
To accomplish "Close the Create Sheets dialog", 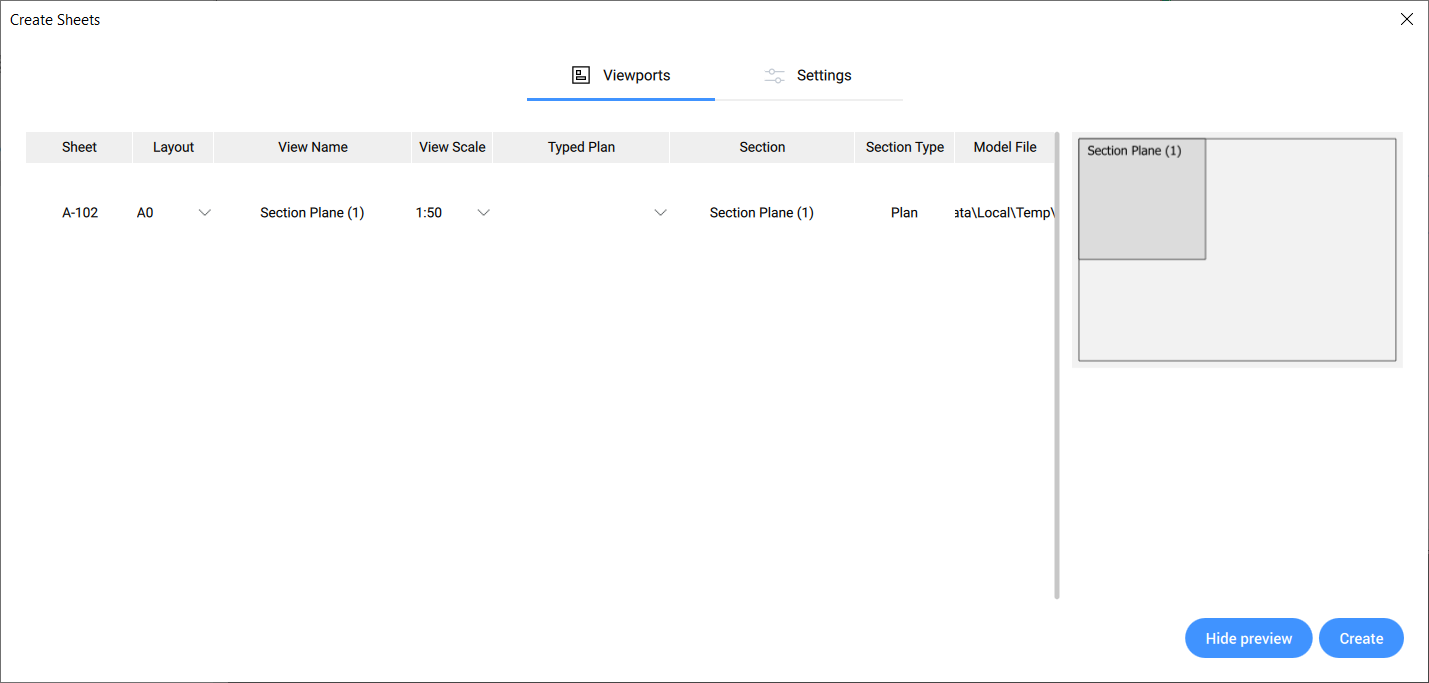I will tap(1406, 19).
